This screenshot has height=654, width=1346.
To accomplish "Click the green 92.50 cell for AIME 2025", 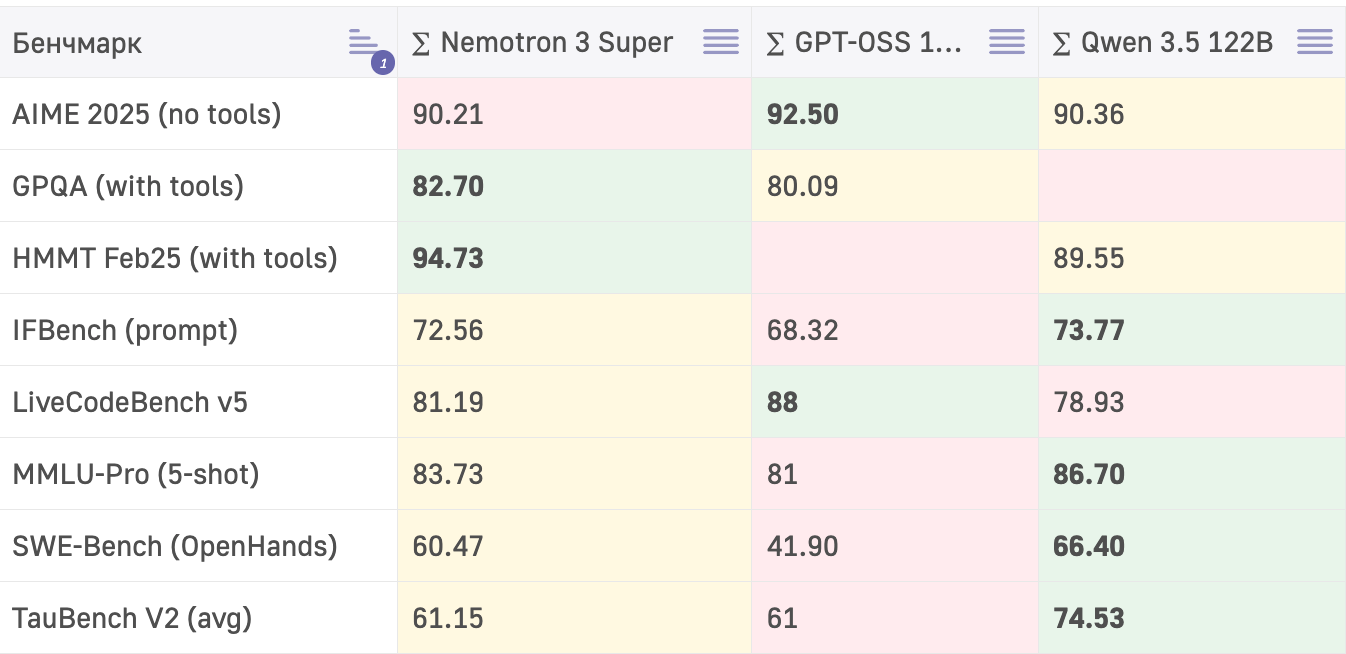I will (x=803, y=114).
